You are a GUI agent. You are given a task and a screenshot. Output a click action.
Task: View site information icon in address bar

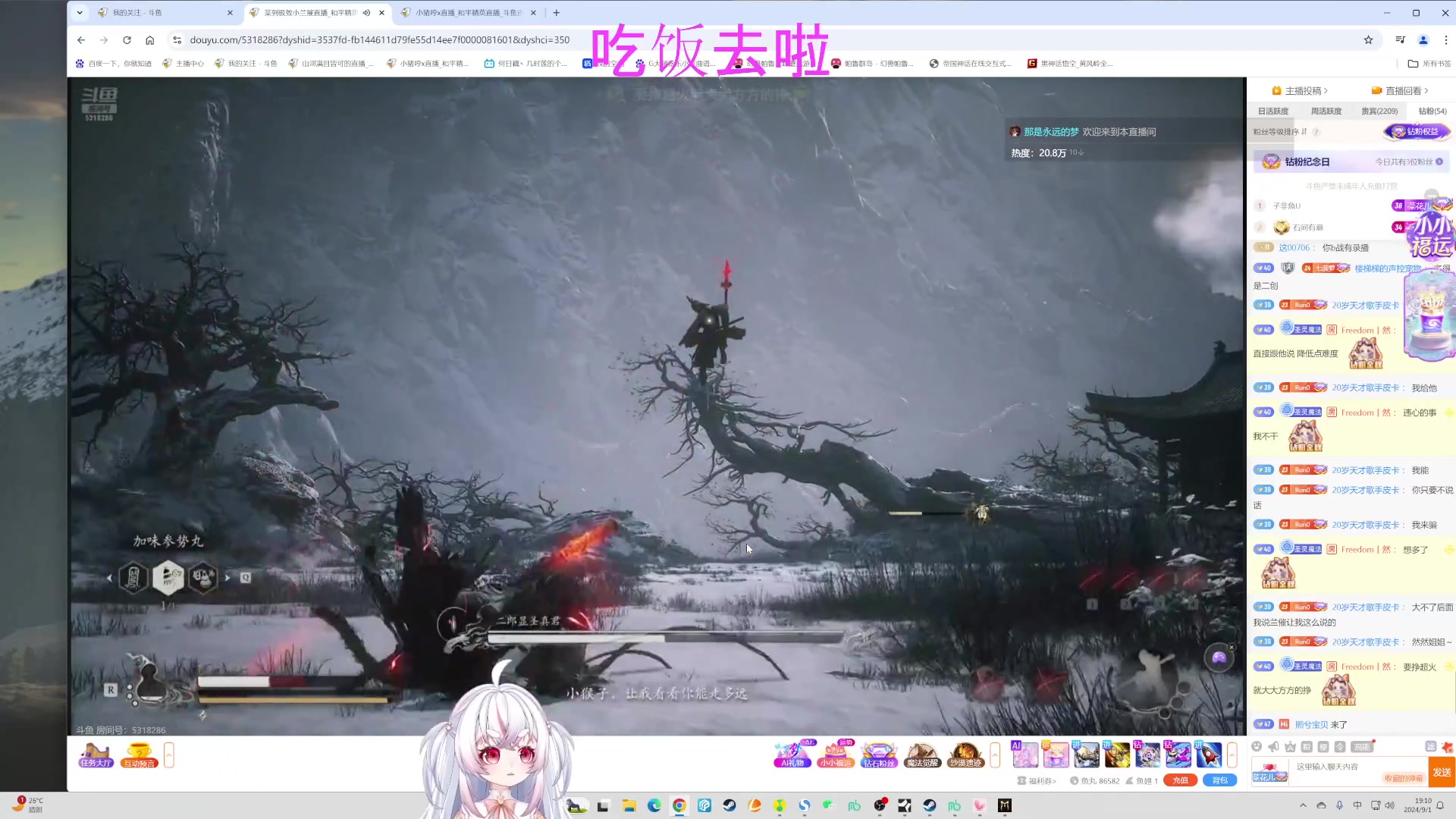[177, 40]
